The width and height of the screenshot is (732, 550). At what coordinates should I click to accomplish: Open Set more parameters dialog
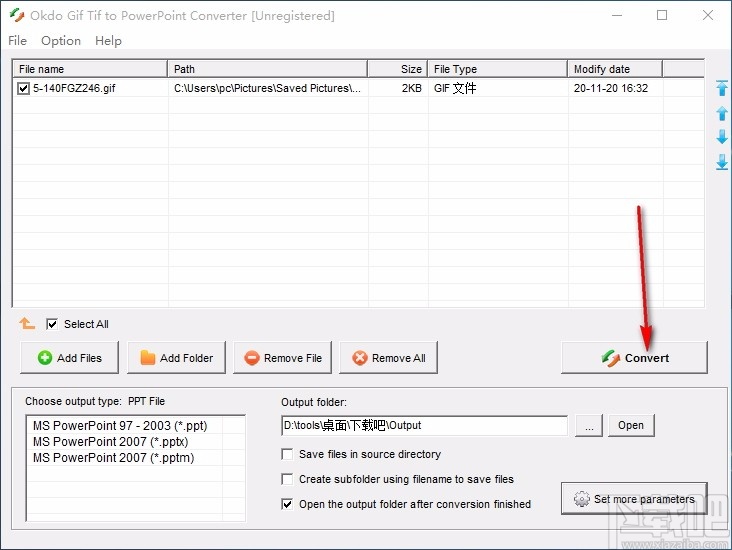[634, 499]
